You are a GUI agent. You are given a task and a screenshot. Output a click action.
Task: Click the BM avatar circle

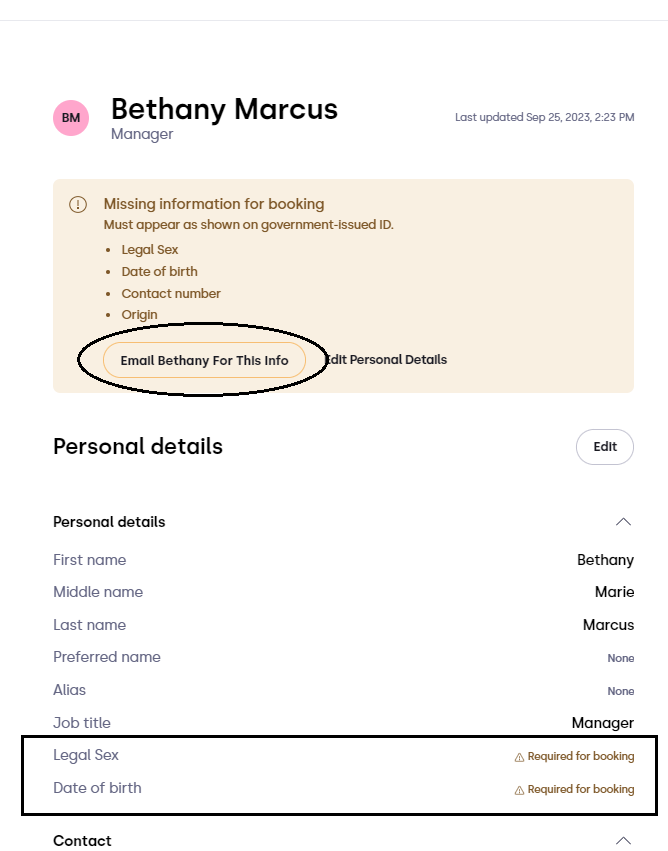71,118
